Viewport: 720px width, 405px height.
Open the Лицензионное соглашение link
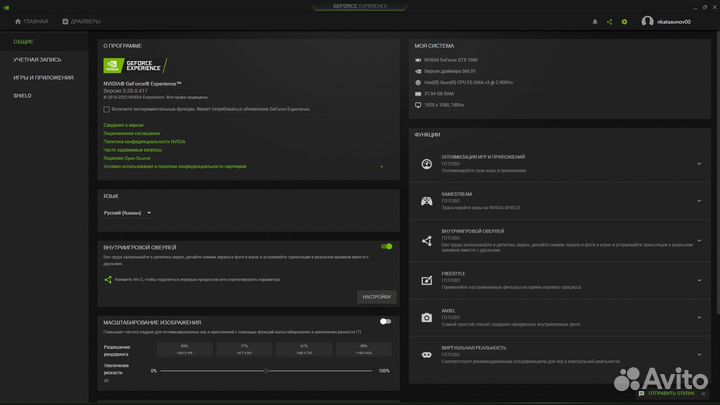131,133
